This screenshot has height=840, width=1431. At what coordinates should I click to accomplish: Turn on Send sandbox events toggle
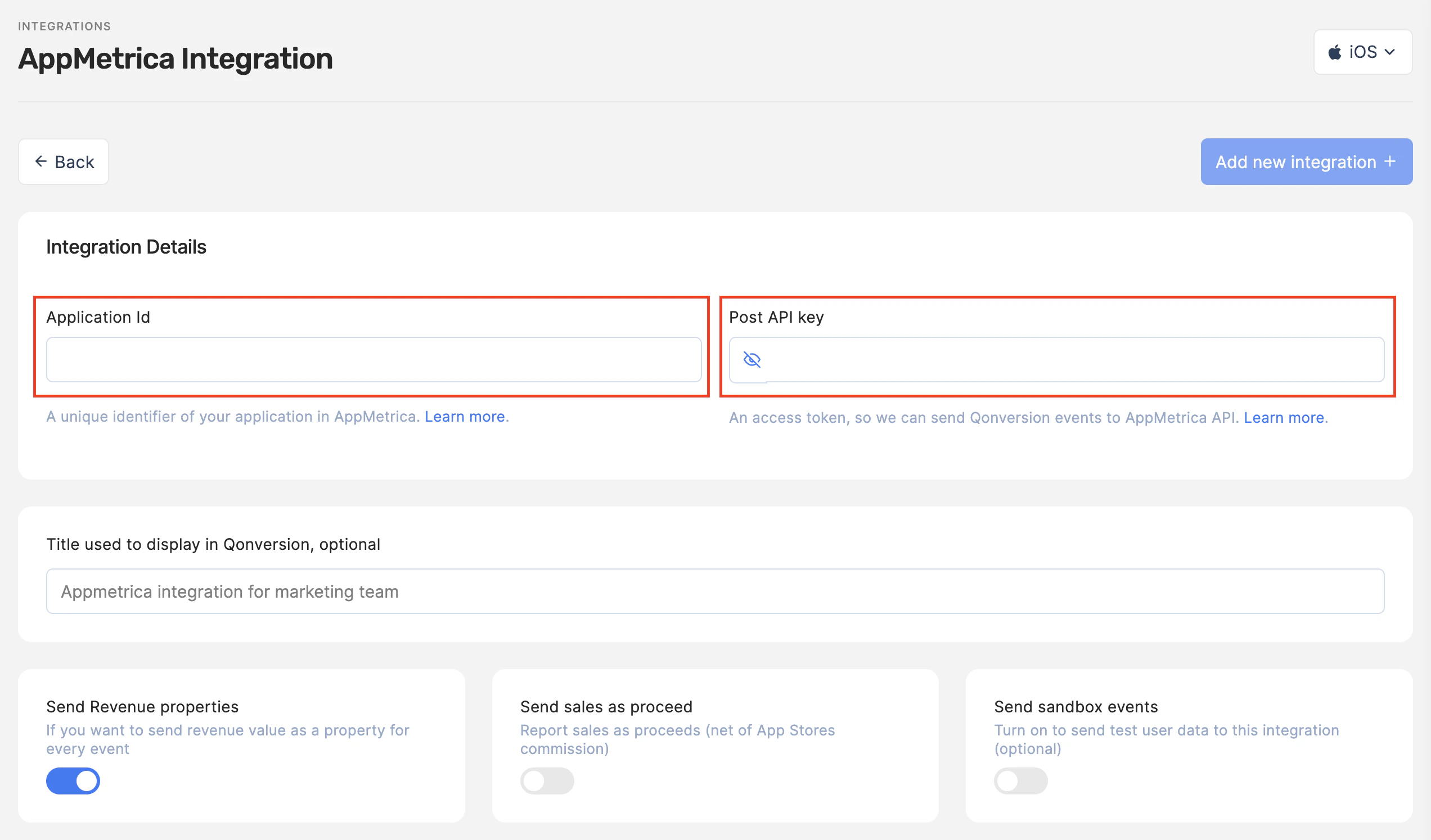pos(1020,781)
